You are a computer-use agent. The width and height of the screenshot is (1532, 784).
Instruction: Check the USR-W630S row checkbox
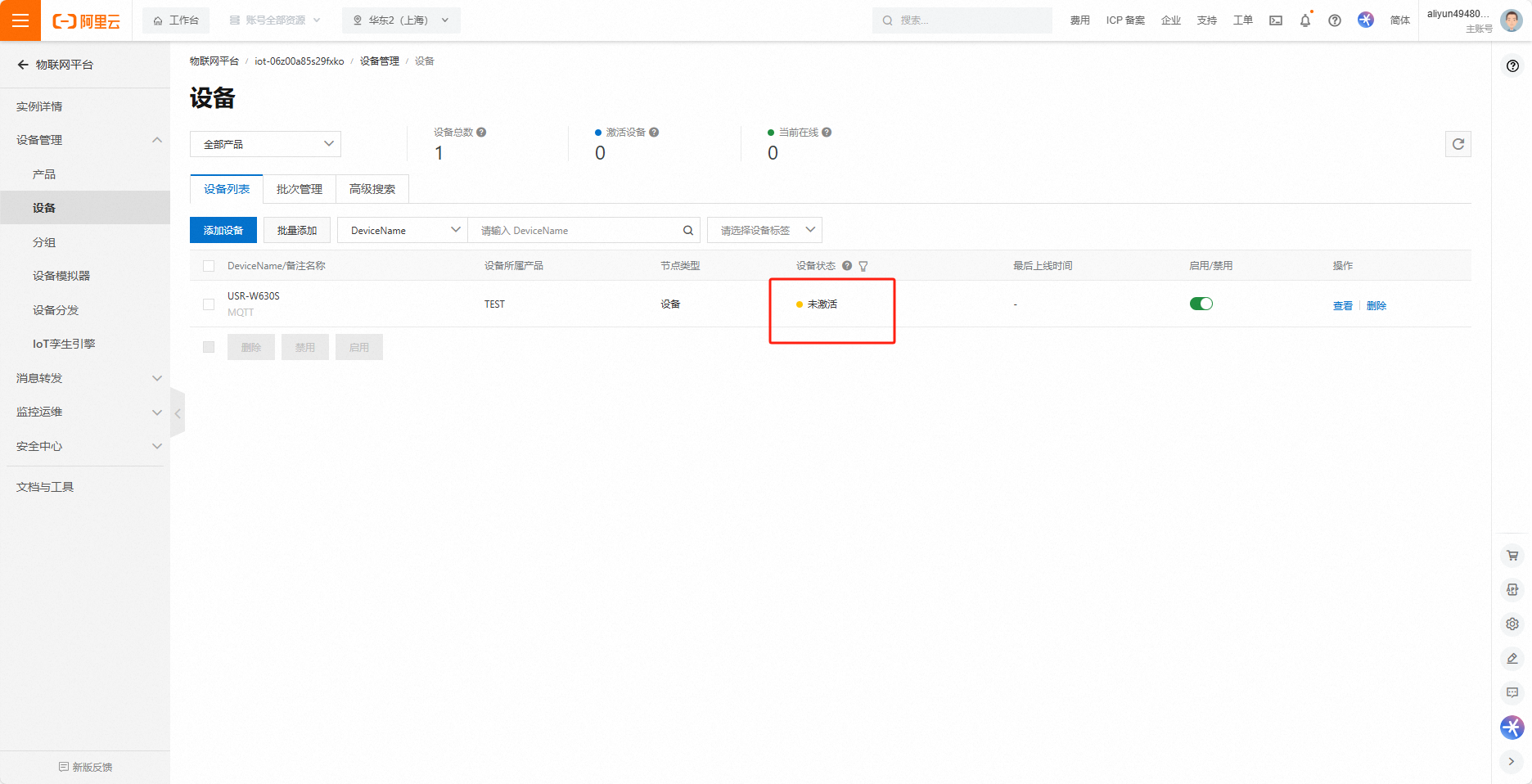[209, 304]
